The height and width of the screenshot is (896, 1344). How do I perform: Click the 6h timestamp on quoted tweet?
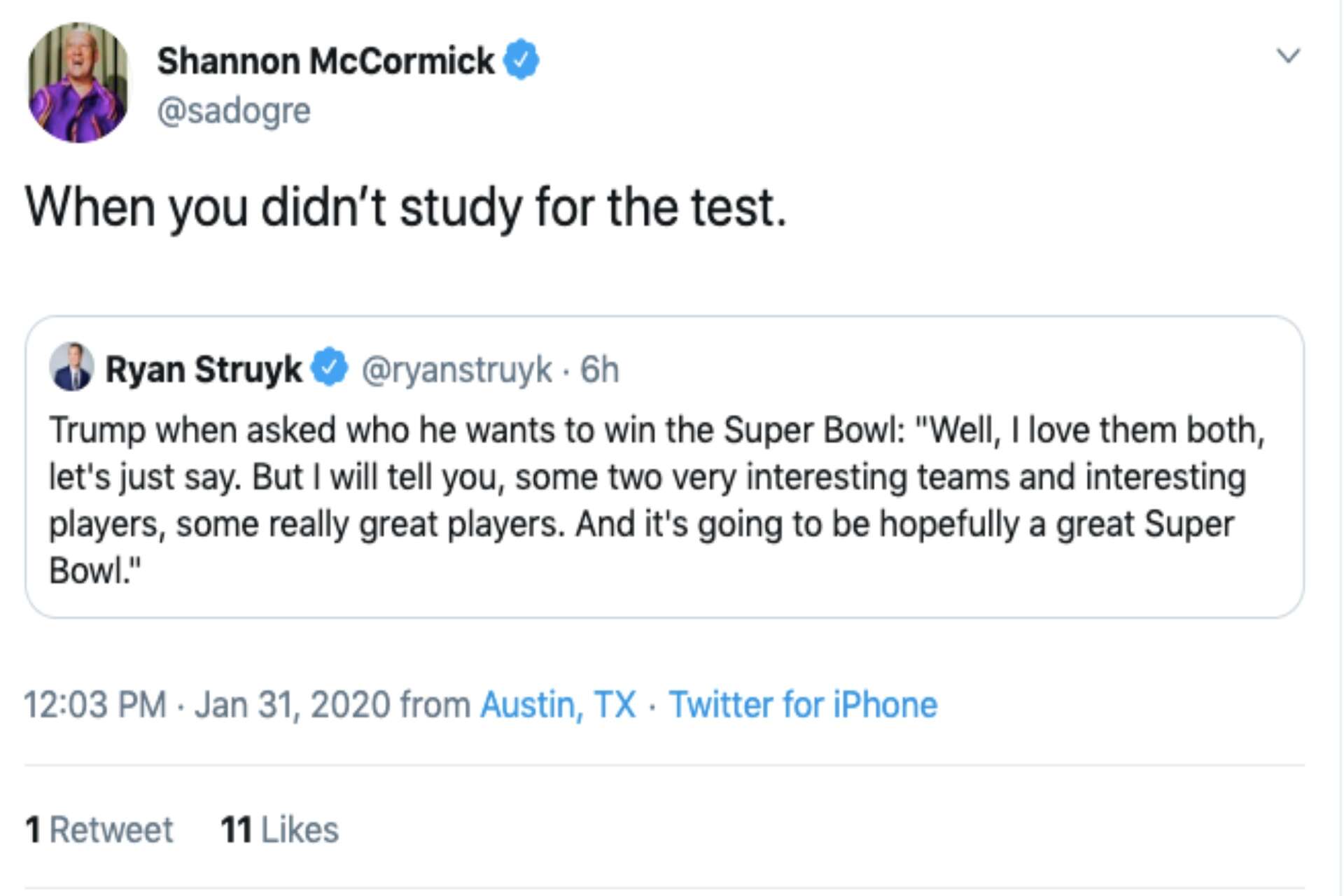click(600, 369)
